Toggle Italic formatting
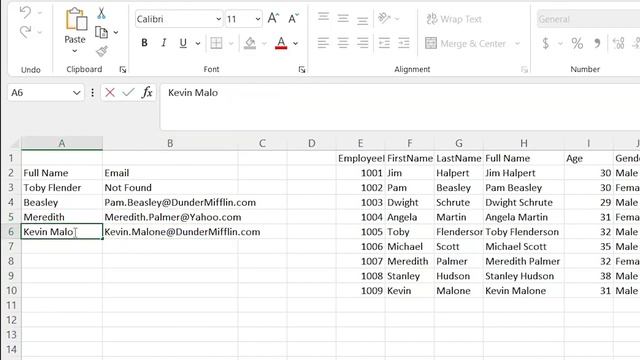The height and width of the screenshot is (360, 640). pos(164,43)
